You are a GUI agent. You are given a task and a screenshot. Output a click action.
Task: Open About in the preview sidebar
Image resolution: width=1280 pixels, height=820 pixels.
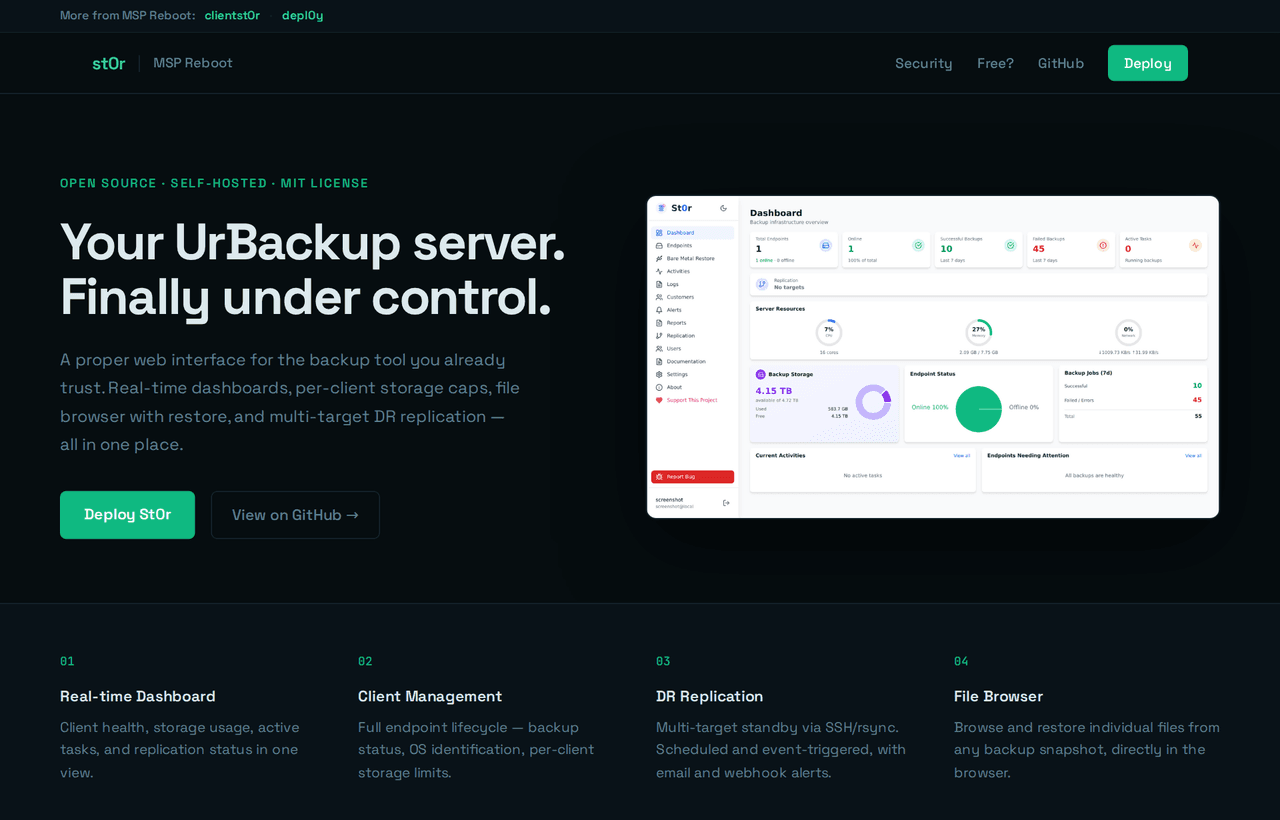(x=691, y=387)
